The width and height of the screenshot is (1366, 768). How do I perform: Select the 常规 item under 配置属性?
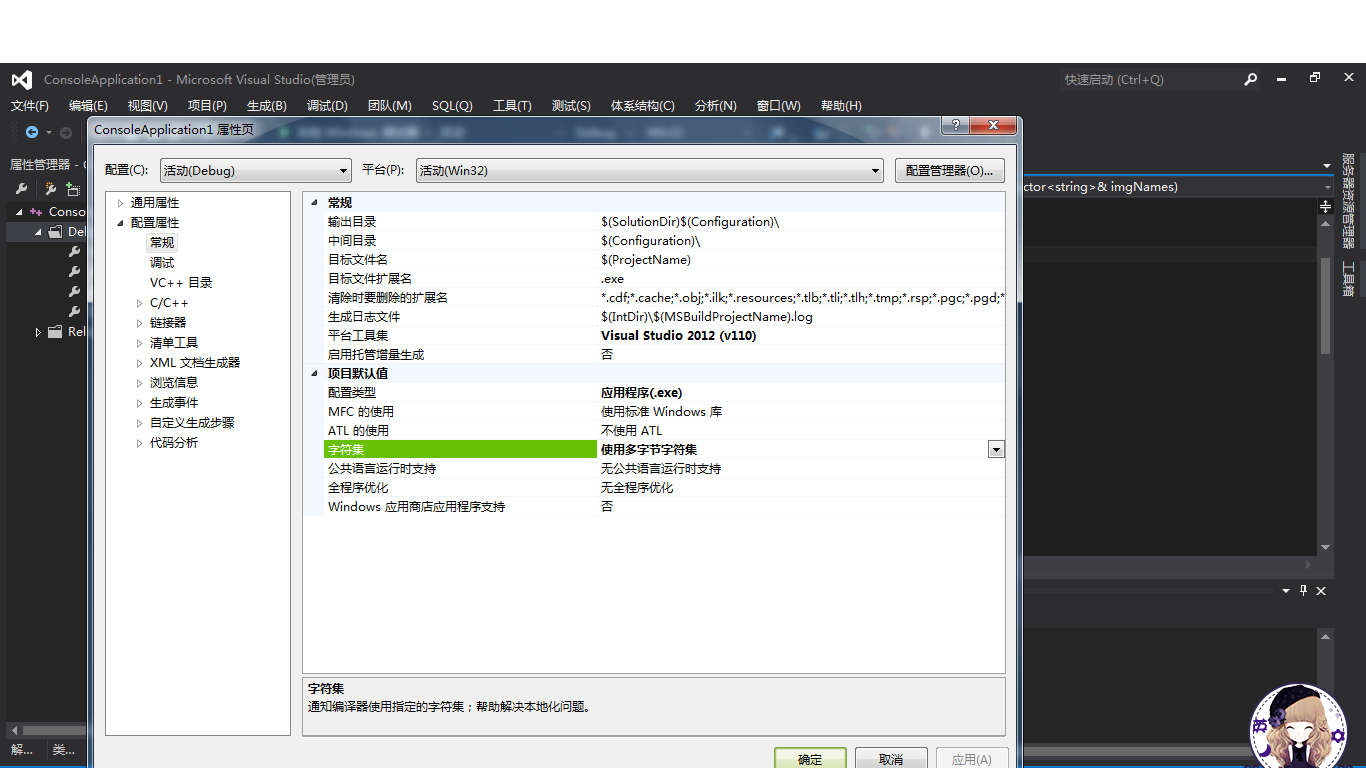pyautogui.click(x=162, y=243)
